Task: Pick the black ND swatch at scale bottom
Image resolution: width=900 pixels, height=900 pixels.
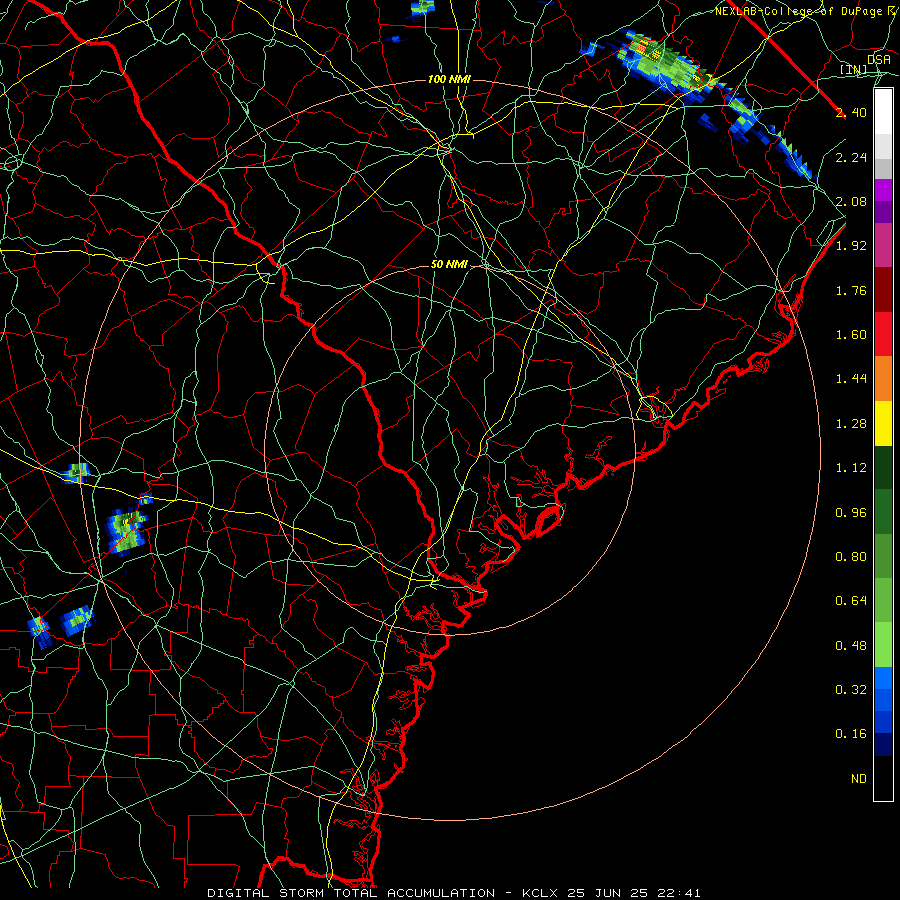Action: (x=883, y=778)
